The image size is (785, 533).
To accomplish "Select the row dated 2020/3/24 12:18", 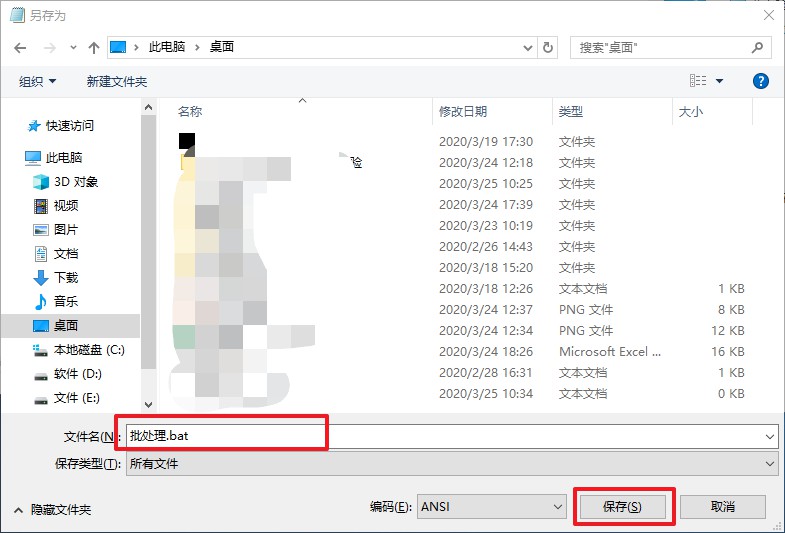I will 461,163.
